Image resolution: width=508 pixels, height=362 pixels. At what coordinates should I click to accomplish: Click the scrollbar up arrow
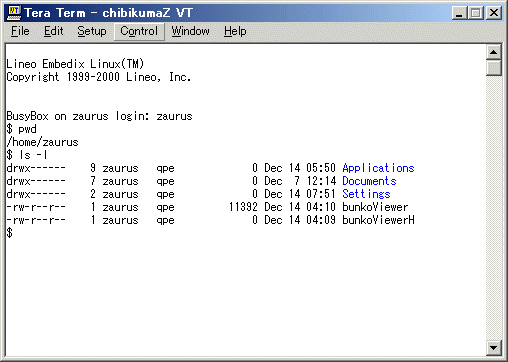point(494,52)
